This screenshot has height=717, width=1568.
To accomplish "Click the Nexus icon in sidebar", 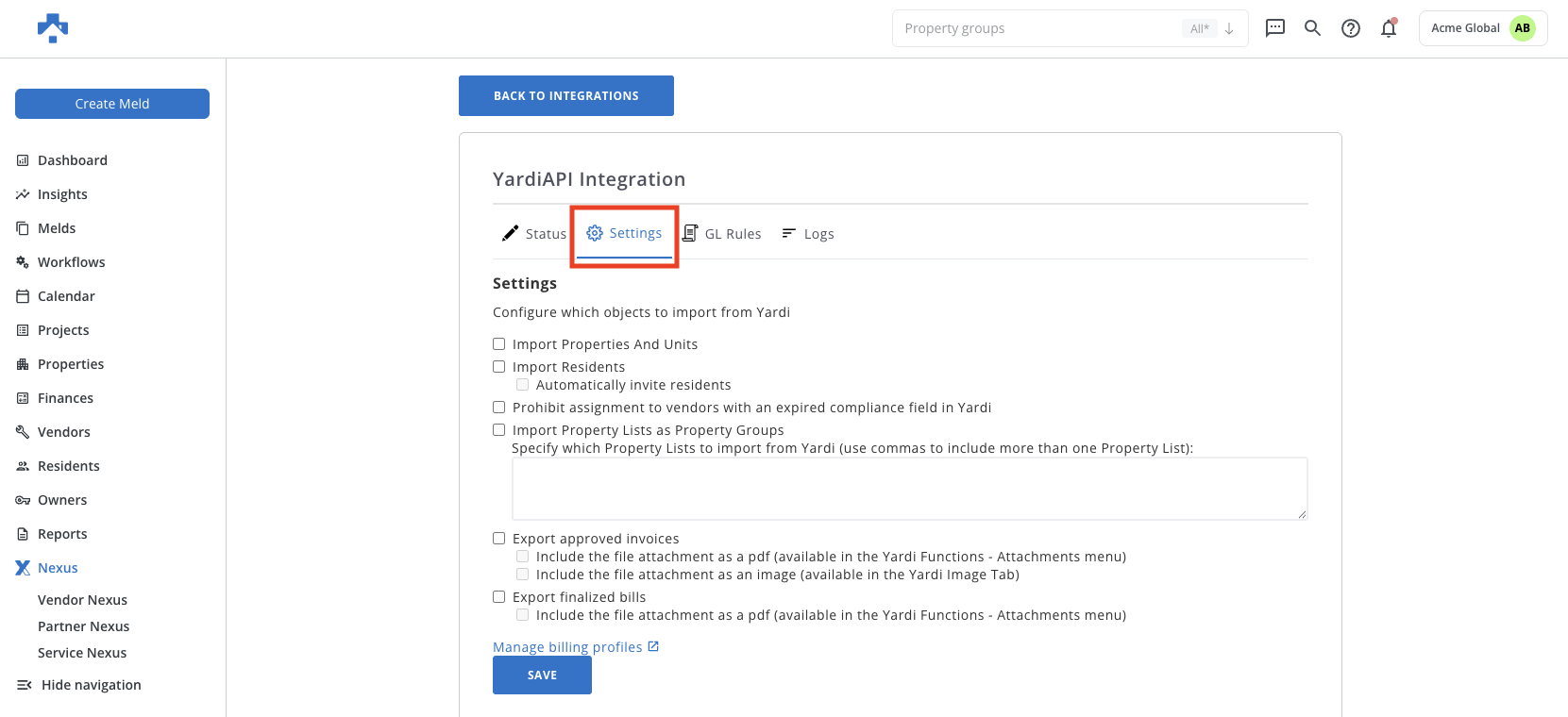I will 23,568.
